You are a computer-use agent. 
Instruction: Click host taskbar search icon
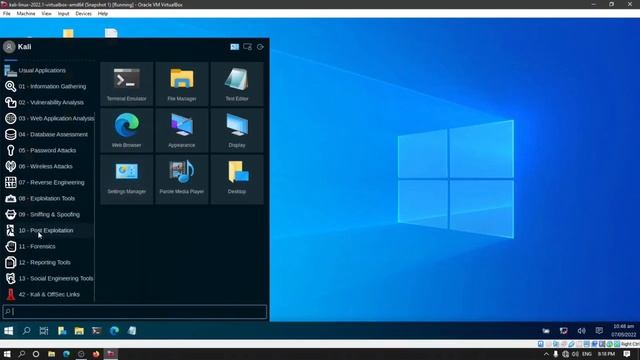pyautogui.click(x=22, y=354)
